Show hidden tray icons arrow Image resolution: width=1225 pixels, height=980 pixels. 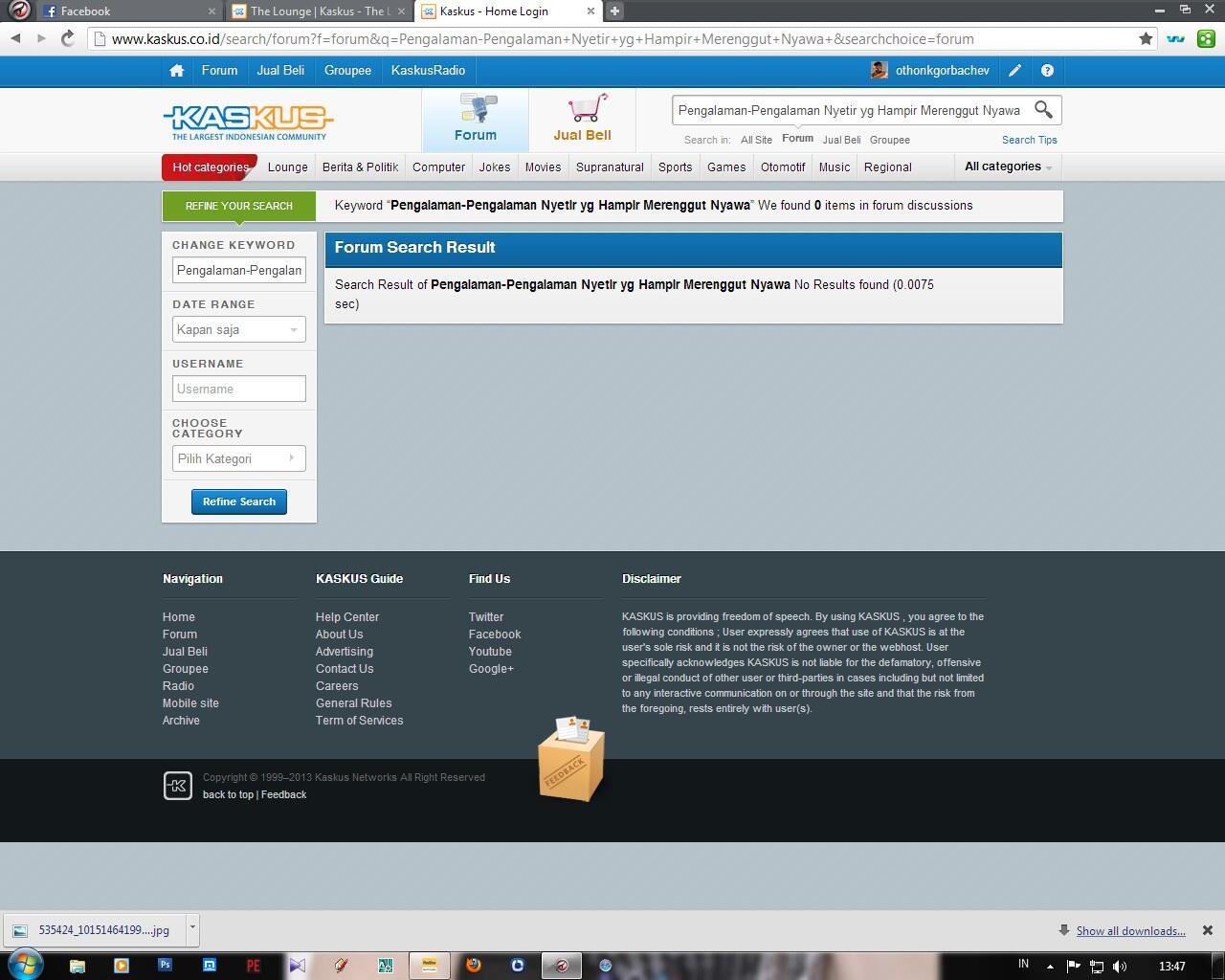1050,966
